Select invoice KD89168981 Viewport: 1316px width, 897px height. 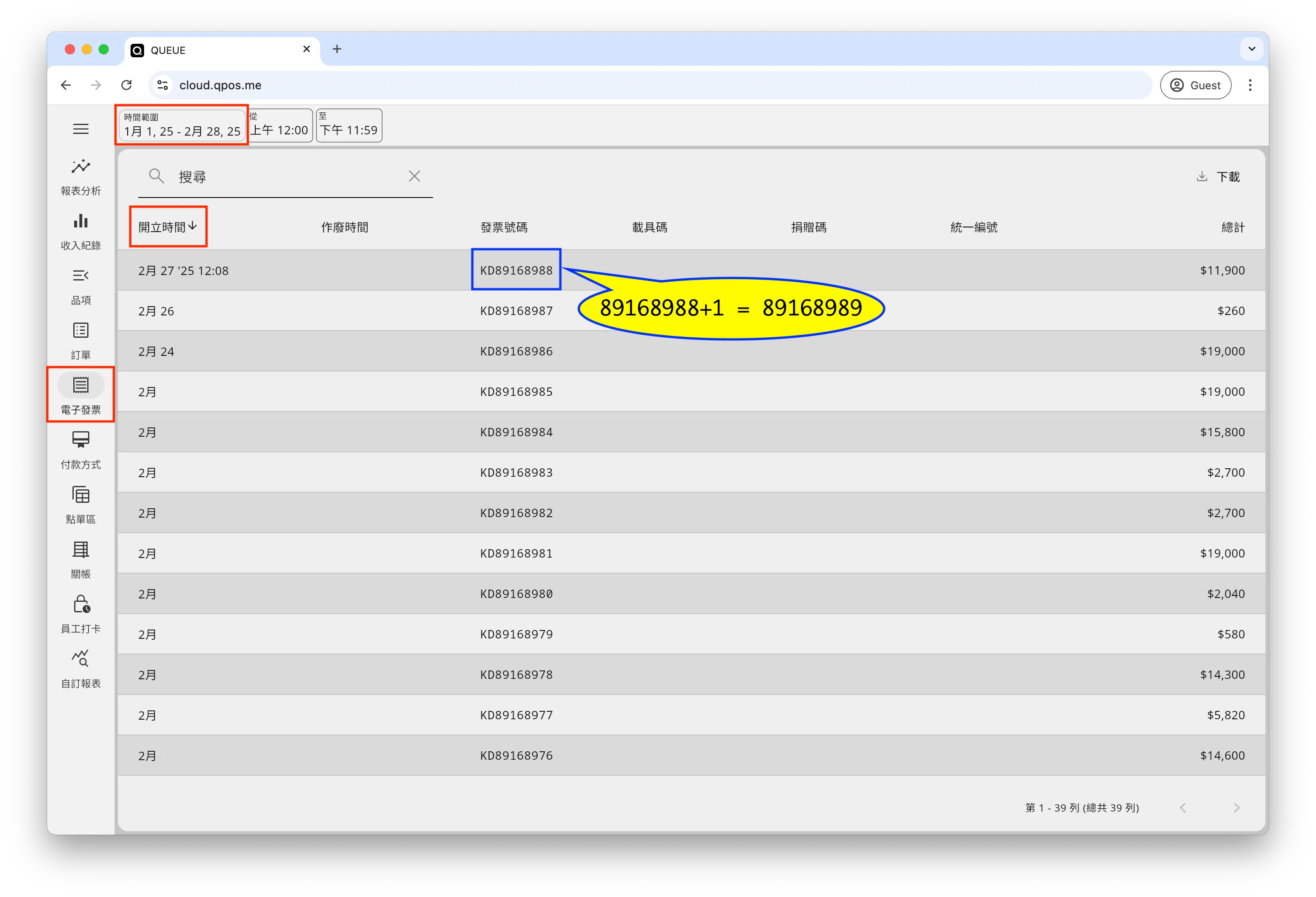516,553
